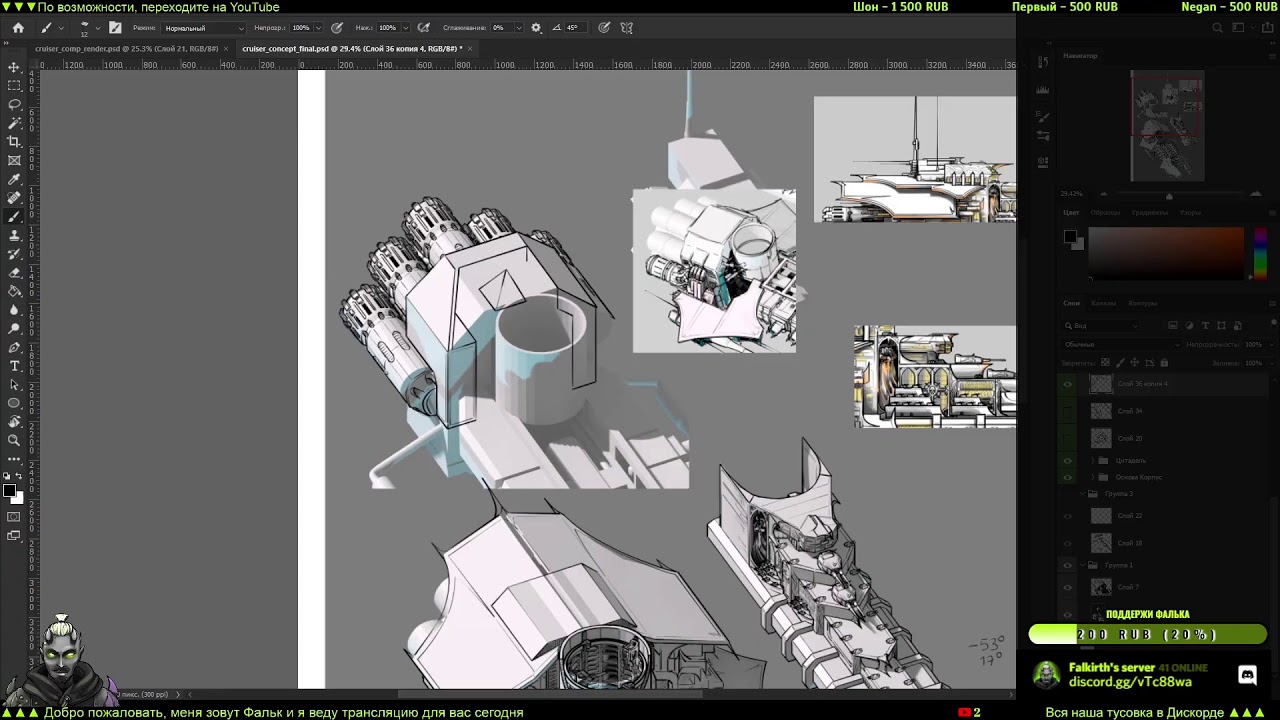1280x720 pixels.
Task: Select the Zoom tool
Action: click(14, 440)
